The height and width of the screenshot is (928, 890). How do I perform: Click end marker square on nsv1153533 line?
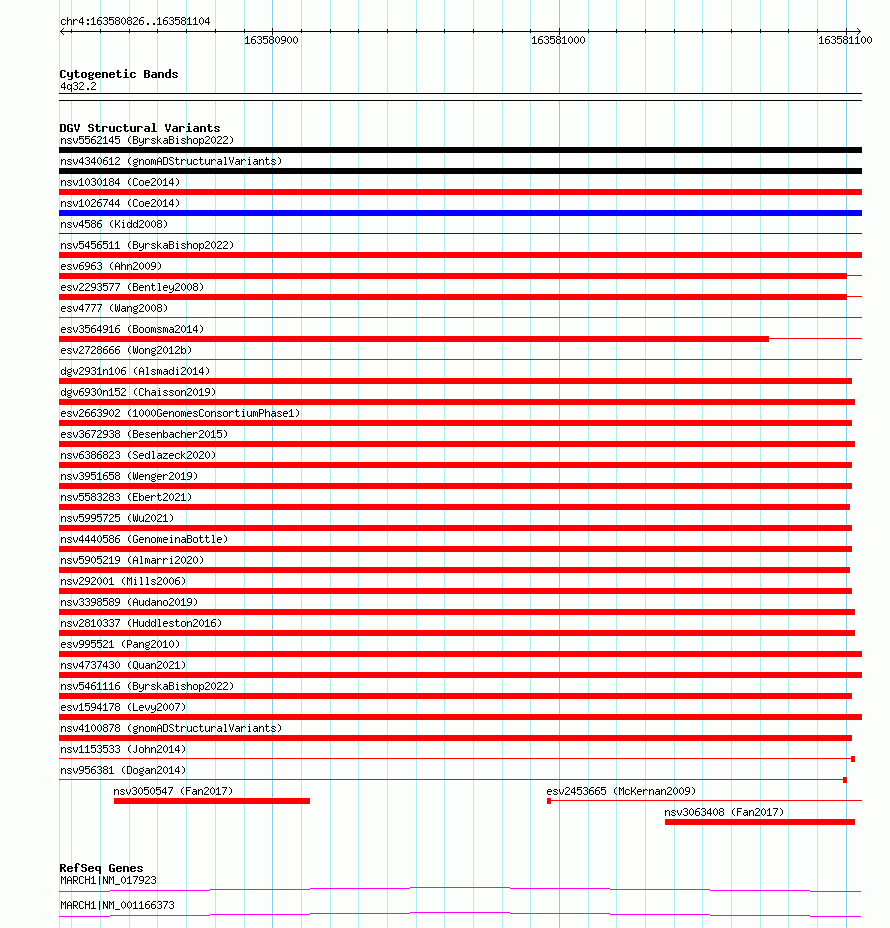point(853,759)
